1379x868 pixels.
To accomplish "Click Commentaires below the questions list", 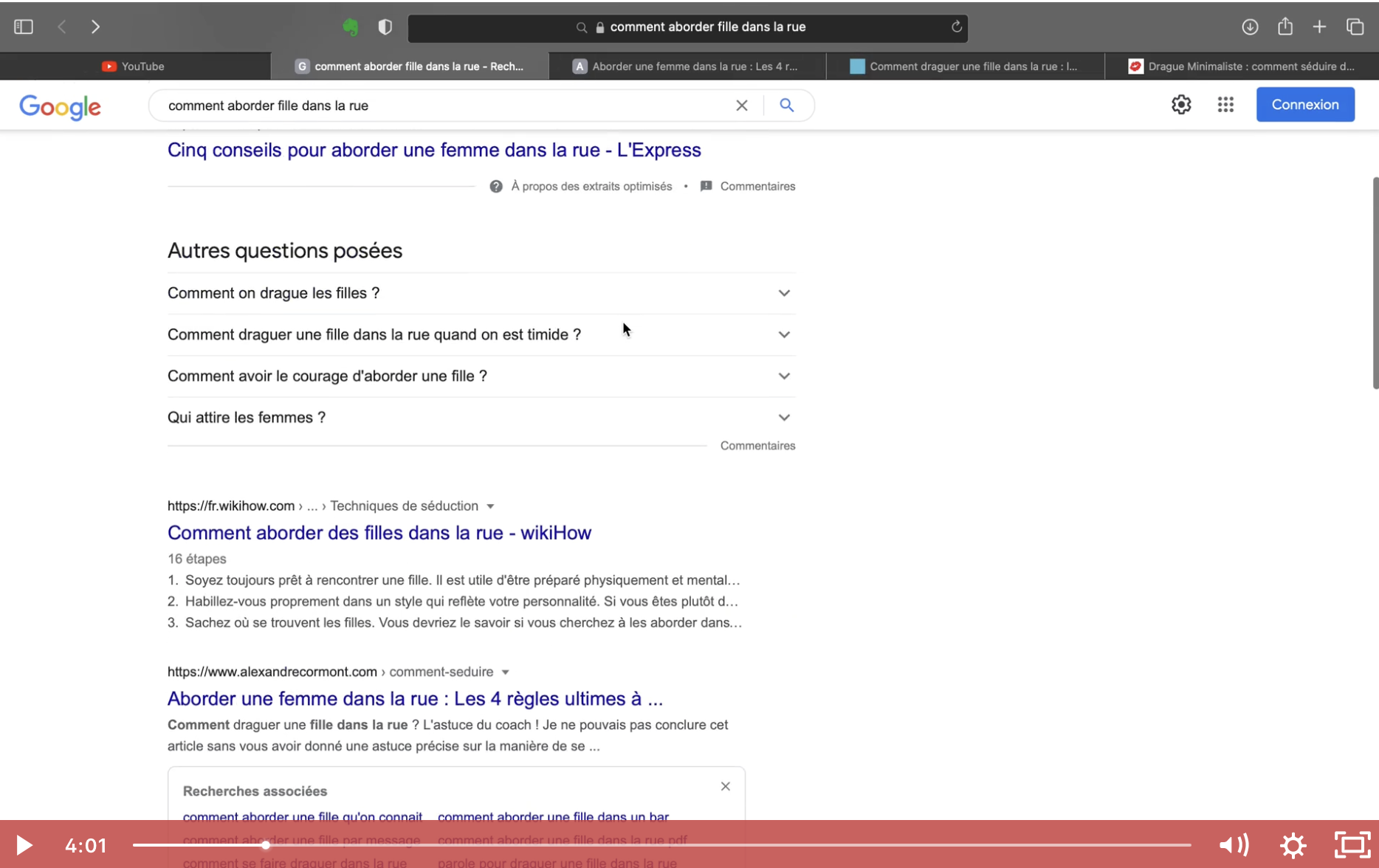I will click(x=757, y=446).
